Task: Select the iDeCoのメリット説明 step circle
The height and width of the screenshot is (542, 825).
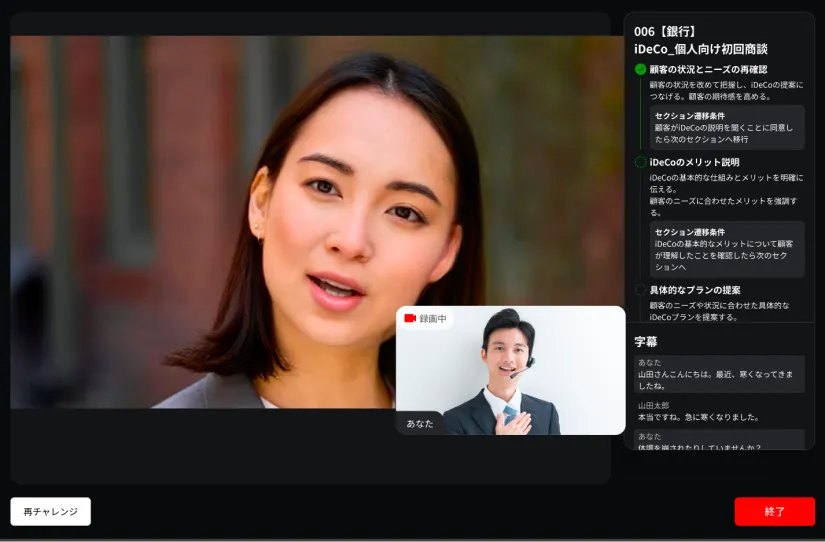Action: pyautogui.click(x=640, y=162)
